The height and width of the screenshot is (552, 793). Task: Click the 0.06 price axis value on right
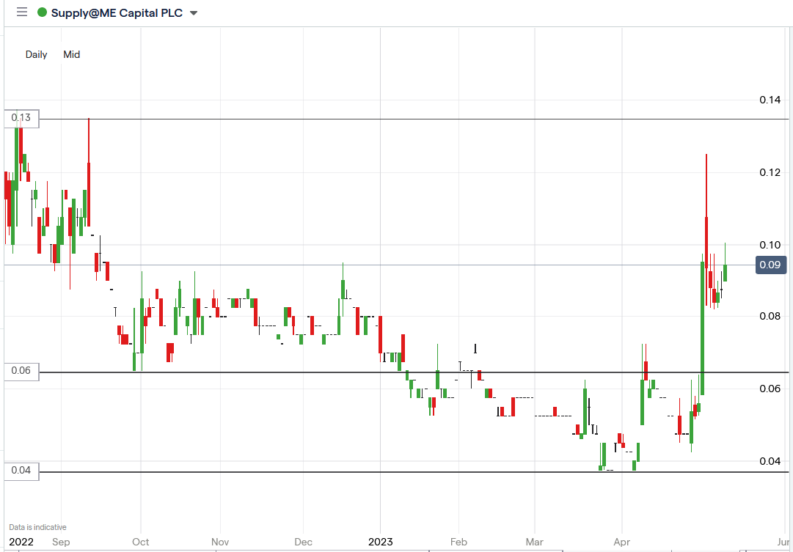[x=770, y=389]
